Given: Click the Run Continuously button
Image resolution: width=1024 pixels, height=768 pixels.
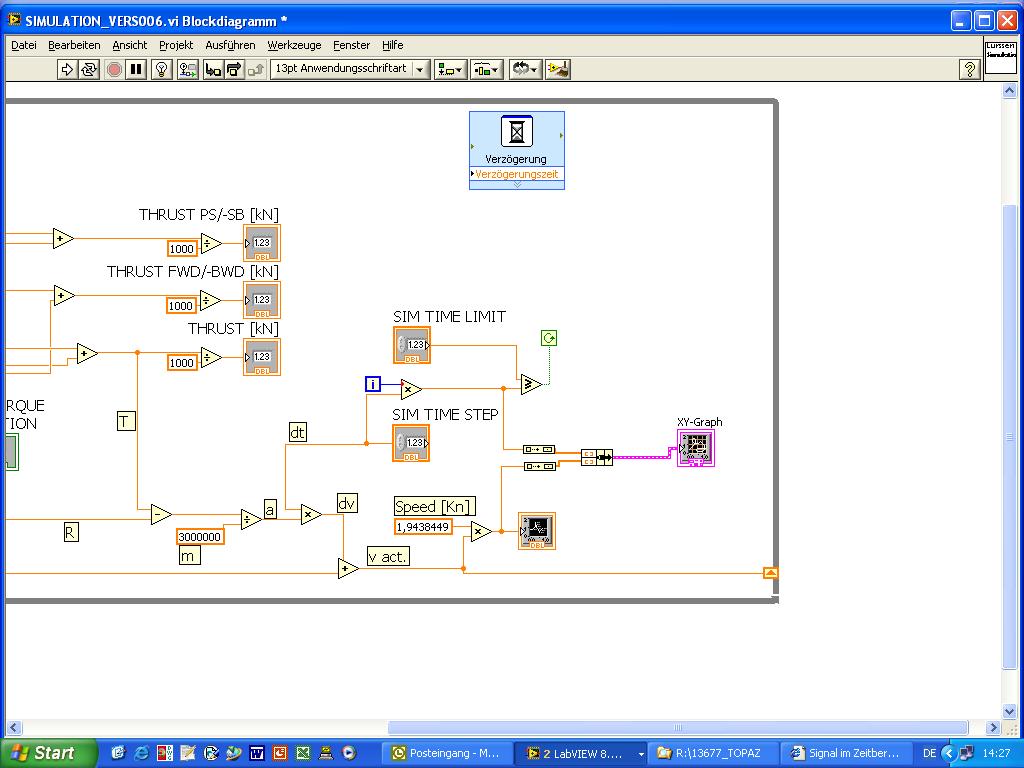Looking at the screenshot, I should click(x=90, y=69).
